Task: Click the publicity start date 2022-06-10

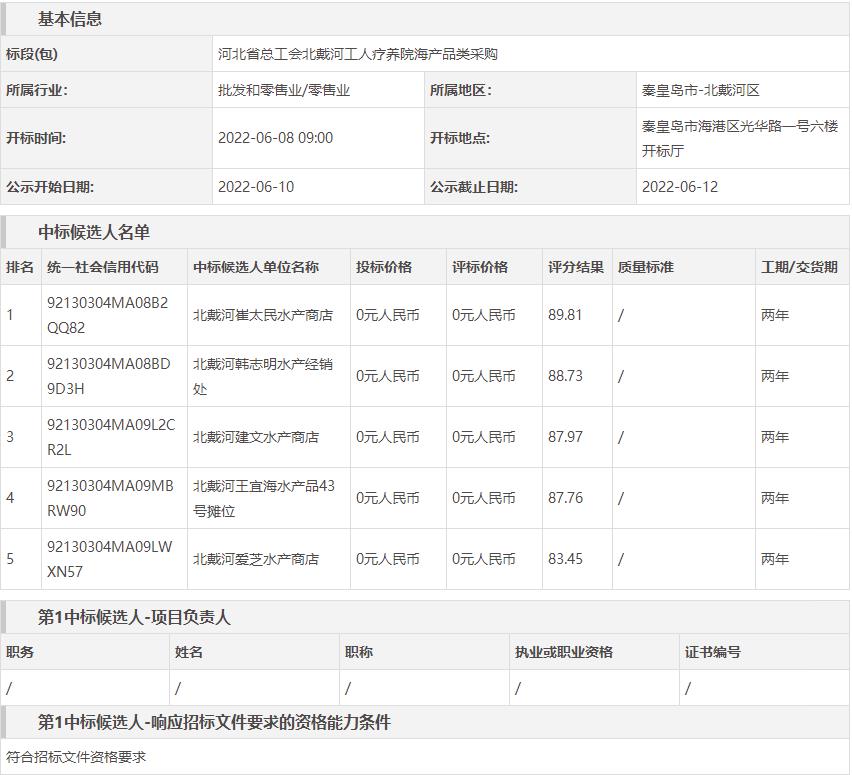Action: (x=256, y=187)
